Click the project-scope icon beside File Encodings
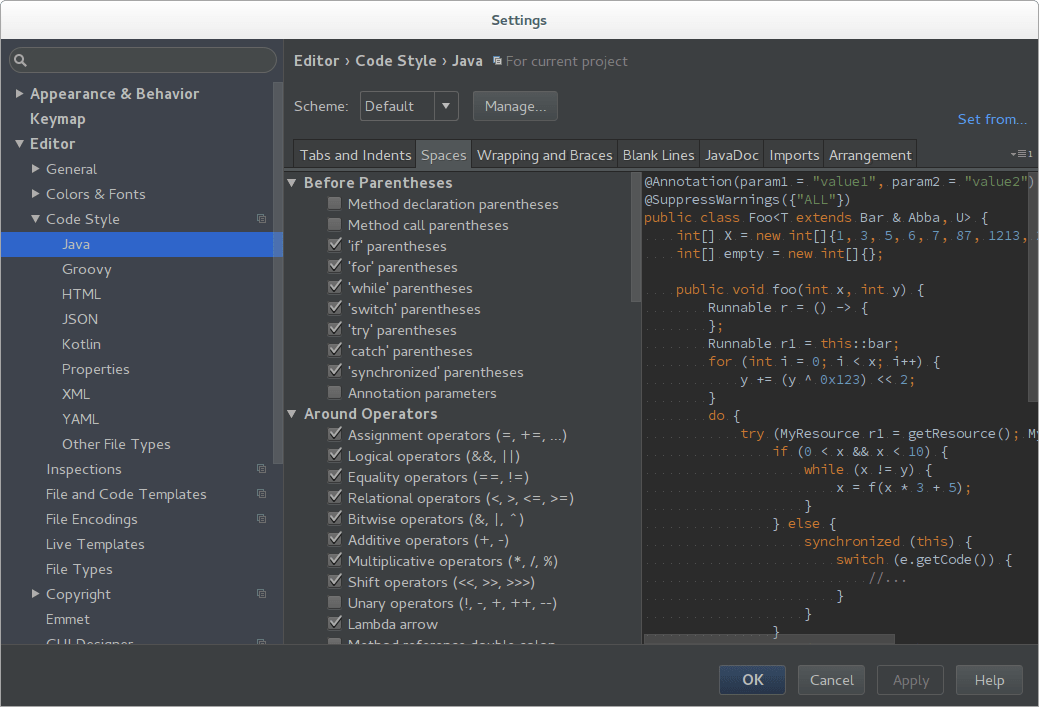Viewport: 1039px width, 707px height. tap(261, 519)
